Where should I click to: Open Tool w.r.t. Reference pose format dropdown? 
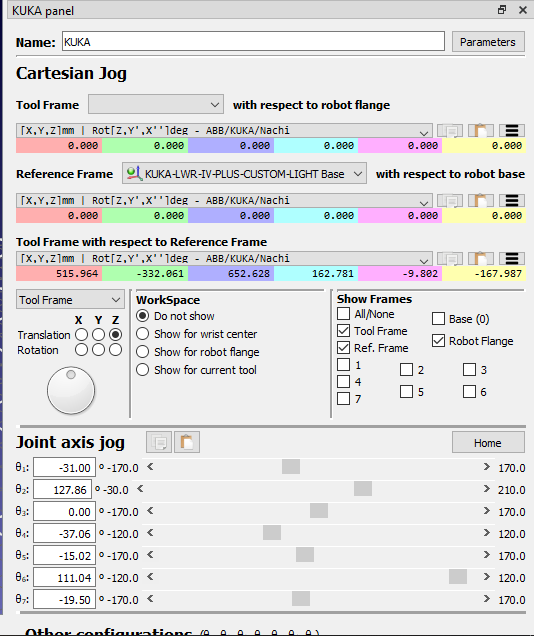tap(224, 258)
